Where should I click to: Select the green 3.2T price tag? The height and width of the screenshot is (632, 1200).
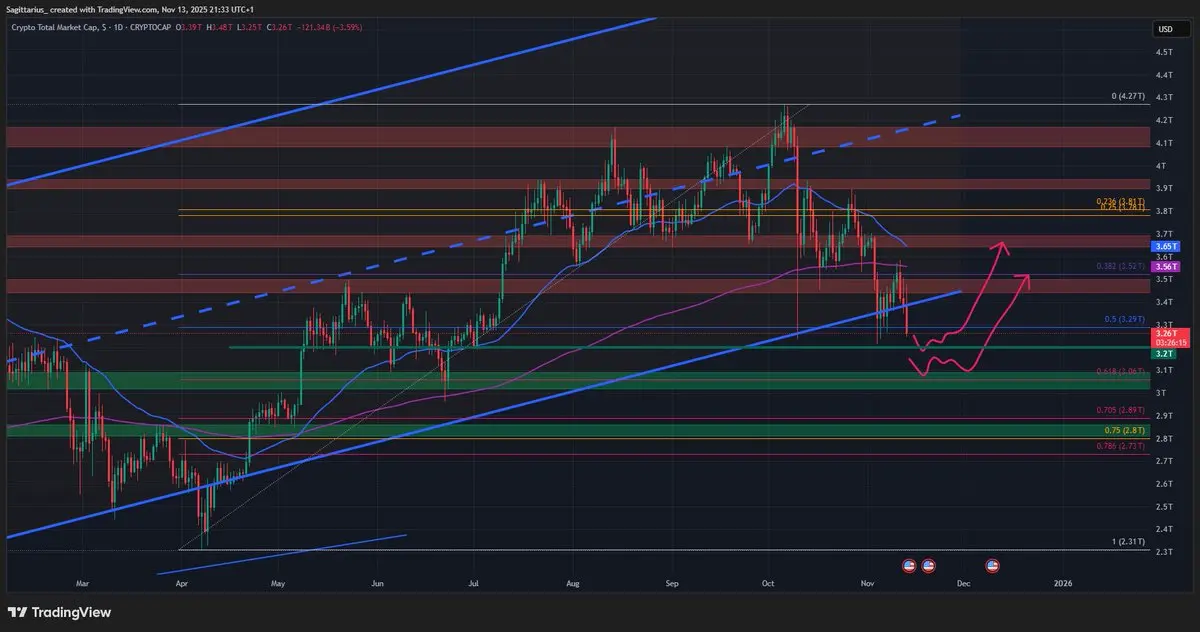coord(1166,354)
